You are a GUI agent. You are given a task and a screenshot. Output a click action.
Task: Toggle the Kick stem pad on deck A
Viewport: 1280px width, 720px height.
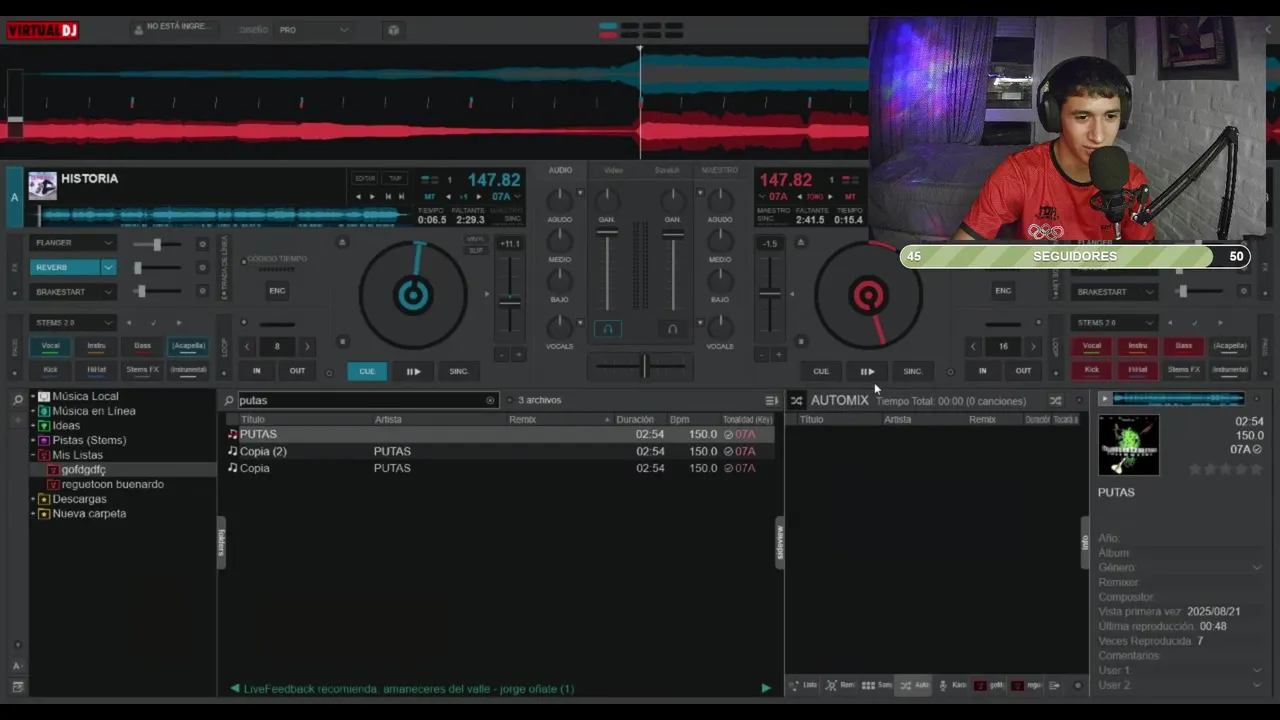[50, 370]
